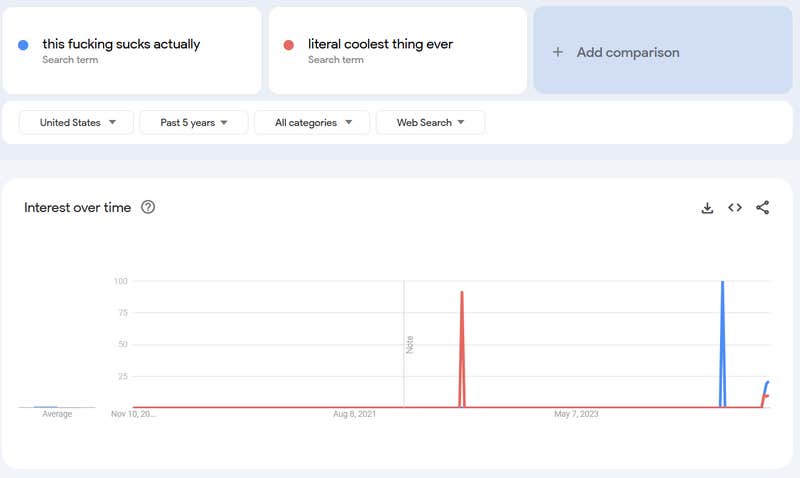Click the Aug 8, 2021 axis label
Screen dimensions: 800x478
[x=353, y=414]
